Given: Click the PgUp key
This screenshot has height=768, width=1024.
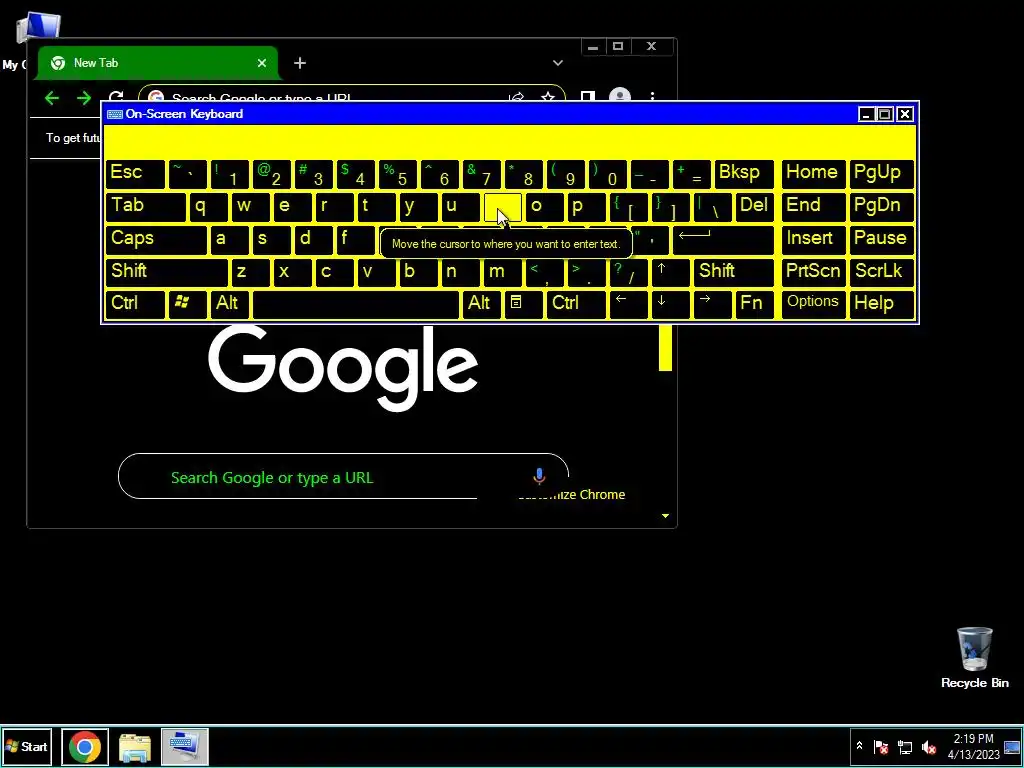Looking at the screenshot, I should pyautogui.click(x=881, y=173).
